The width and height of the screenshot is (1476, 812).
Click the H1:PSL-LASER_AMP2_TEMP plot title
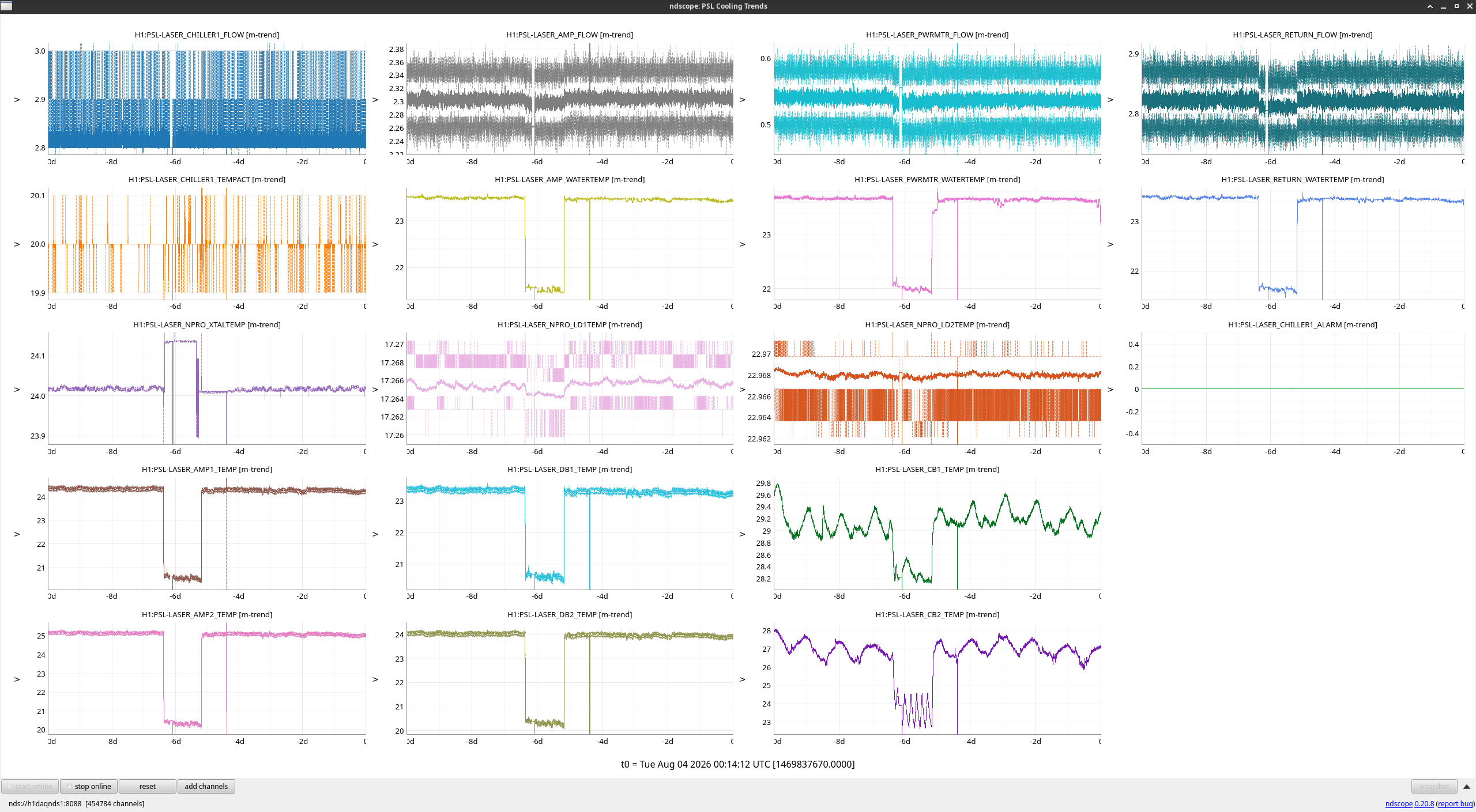[207, 614]
